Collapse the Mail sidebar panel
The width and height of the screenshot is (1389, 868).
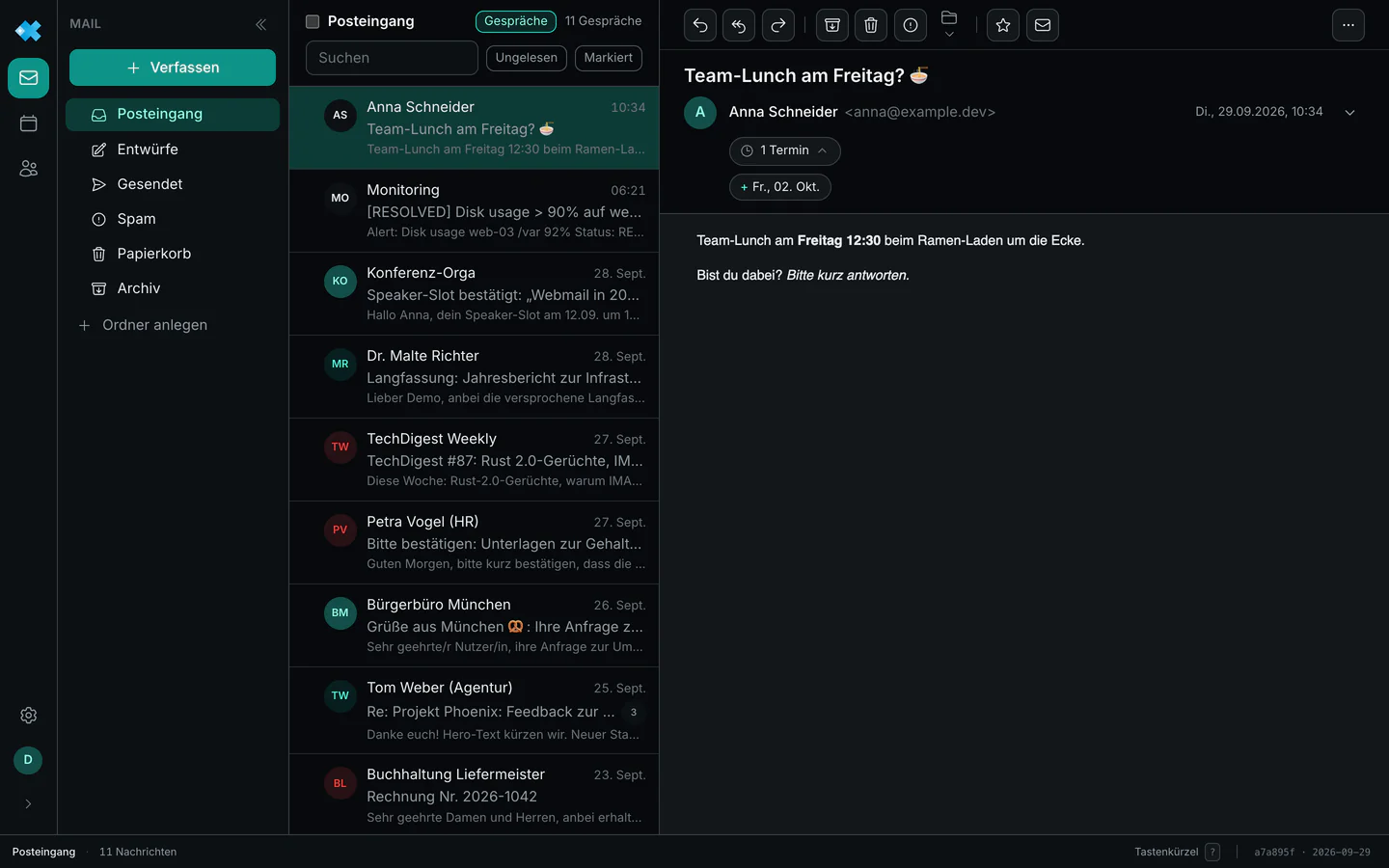point(261,24)
